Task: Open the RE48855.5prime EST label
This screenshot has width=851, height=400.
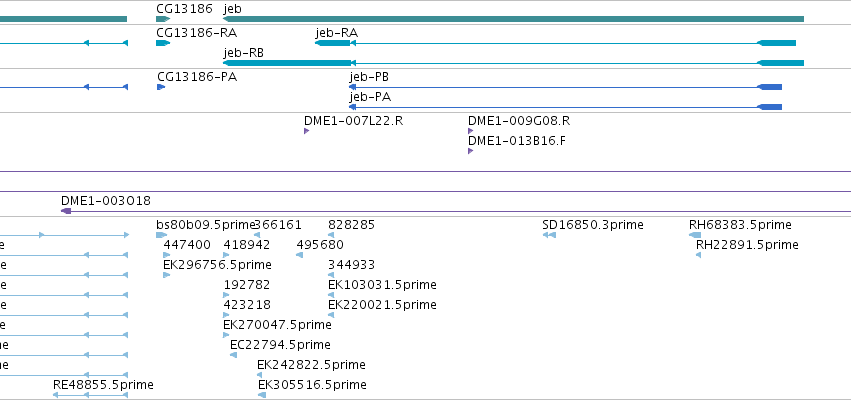Action: click(x=103, y=385)
